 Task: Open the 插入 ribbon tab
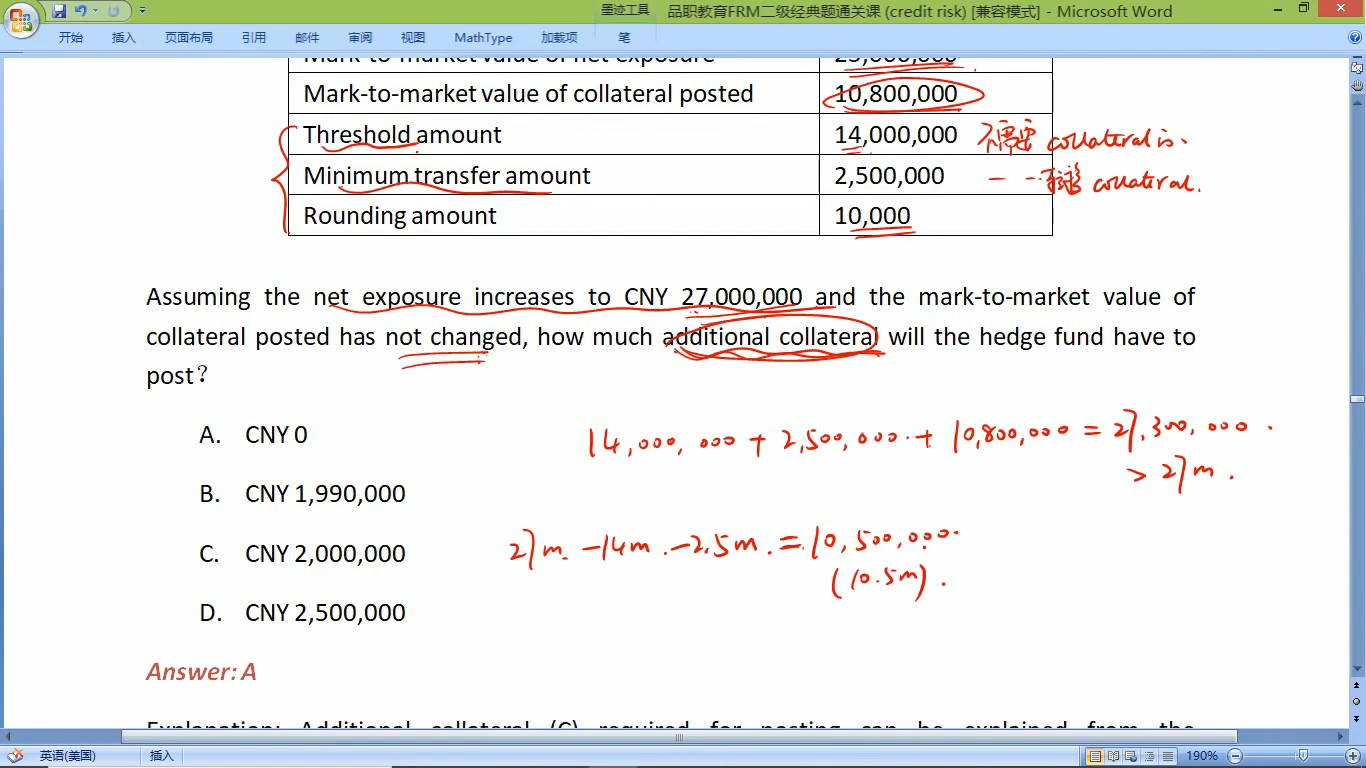pyautogui.click(x=124, y=37)
